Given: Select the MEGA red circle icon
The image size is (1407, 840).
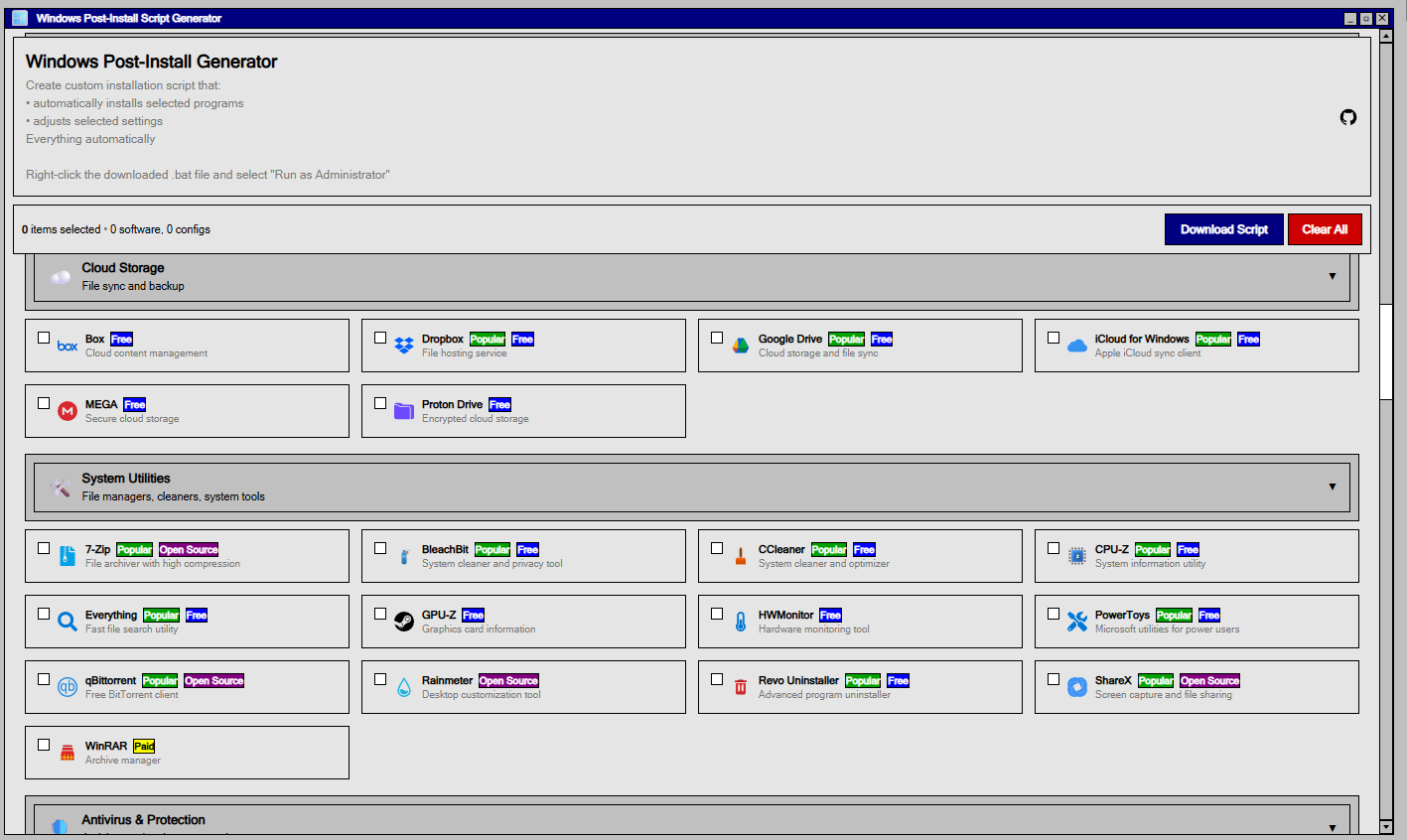Looking at the screenshot, I should [x=68, y=410].
